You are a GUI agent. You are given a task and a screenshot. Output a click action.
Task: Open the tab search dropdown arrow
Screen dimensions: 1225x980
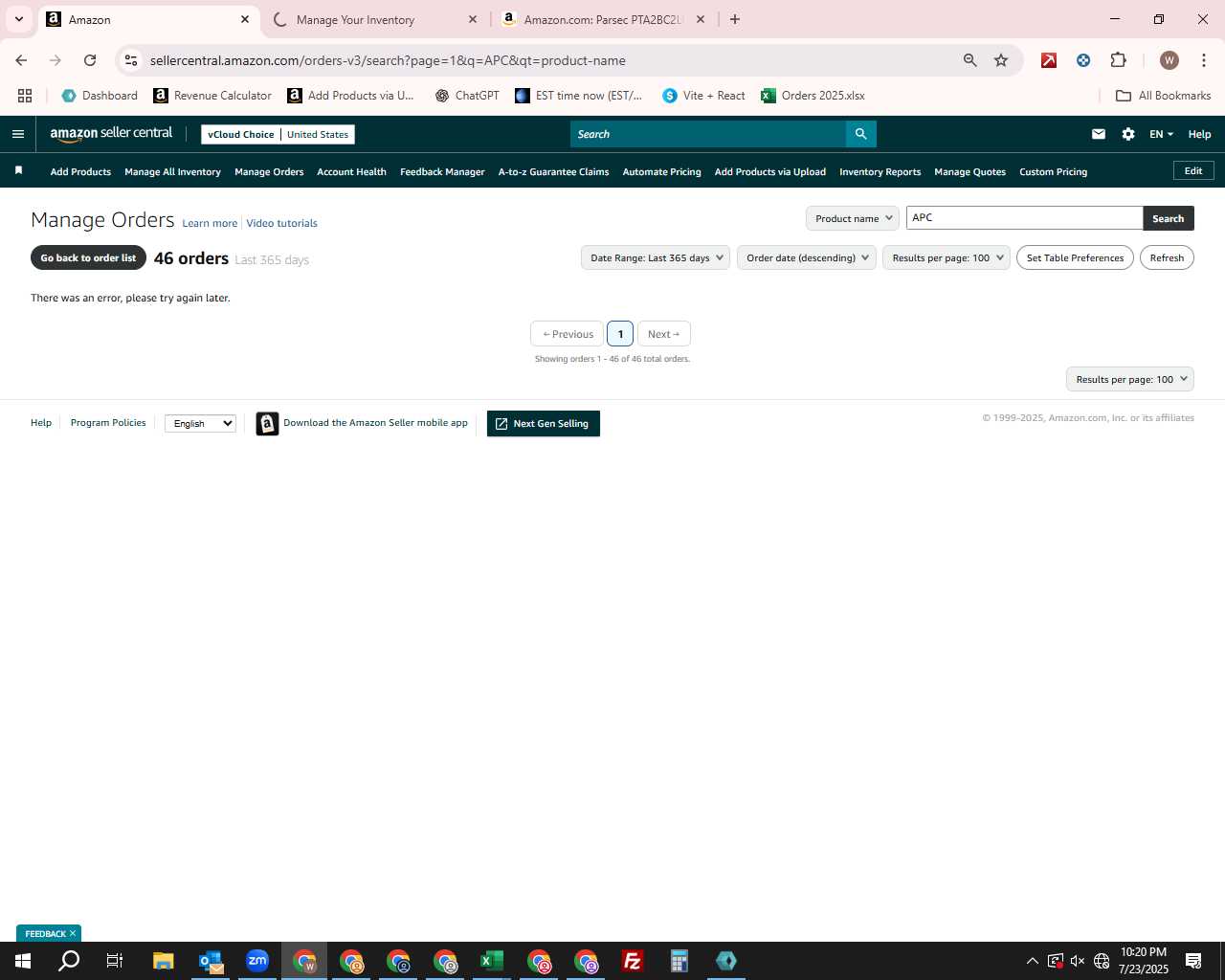tap(18, 19)
